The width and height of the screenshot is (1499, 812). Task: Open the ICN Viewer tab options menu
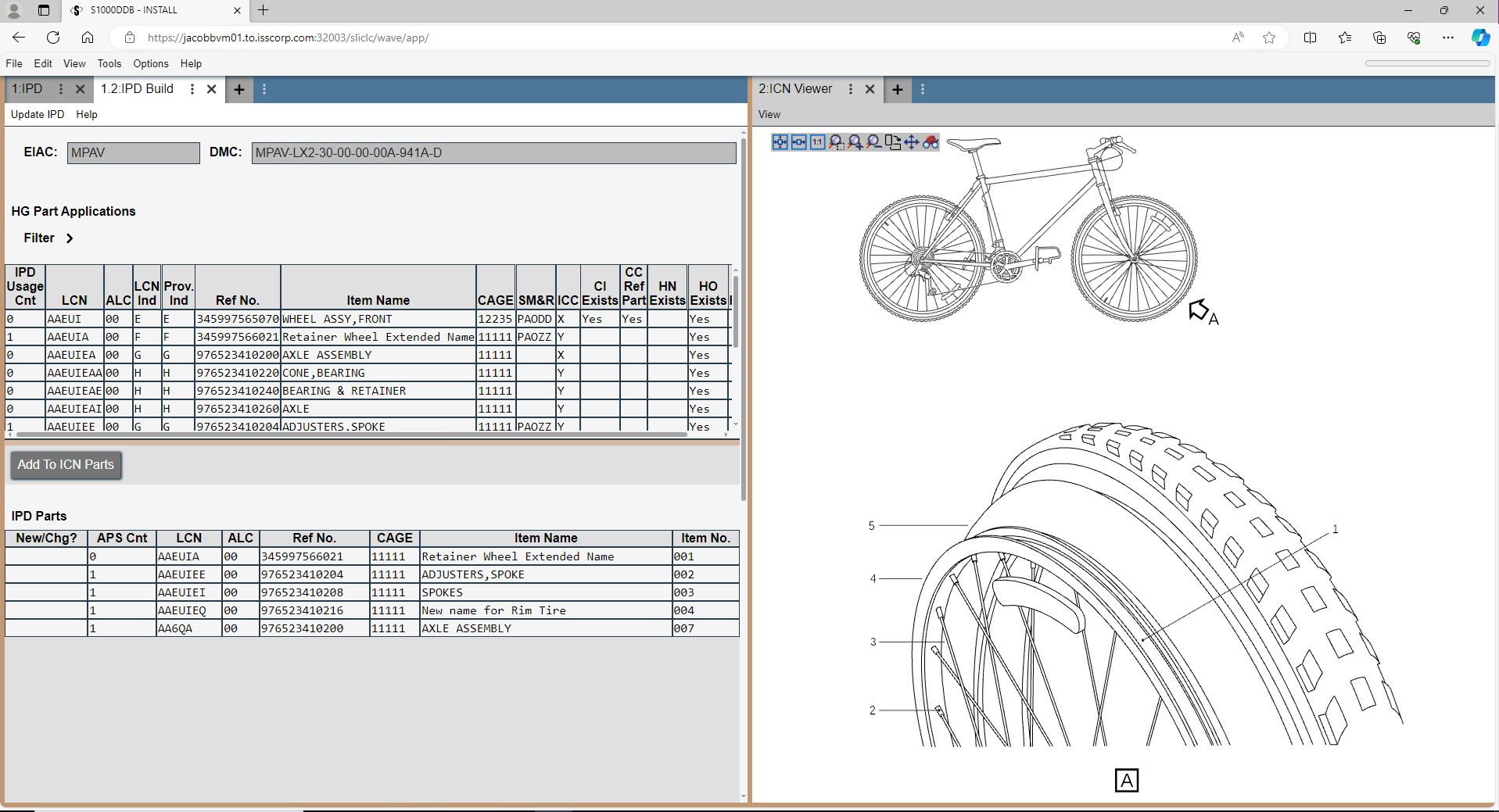[851, 89]
